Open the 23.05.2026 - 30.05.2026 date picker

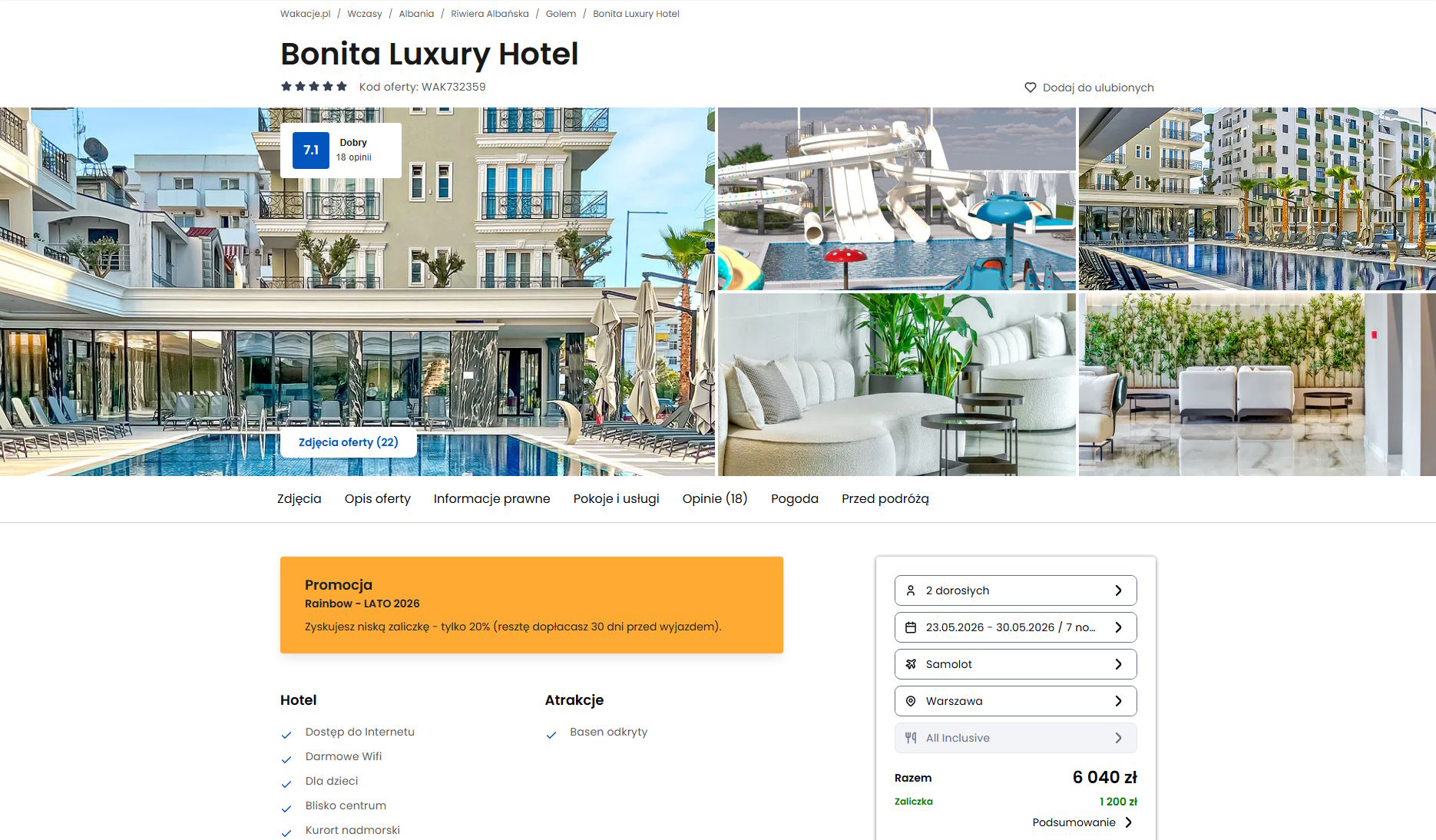point(1015,627)
